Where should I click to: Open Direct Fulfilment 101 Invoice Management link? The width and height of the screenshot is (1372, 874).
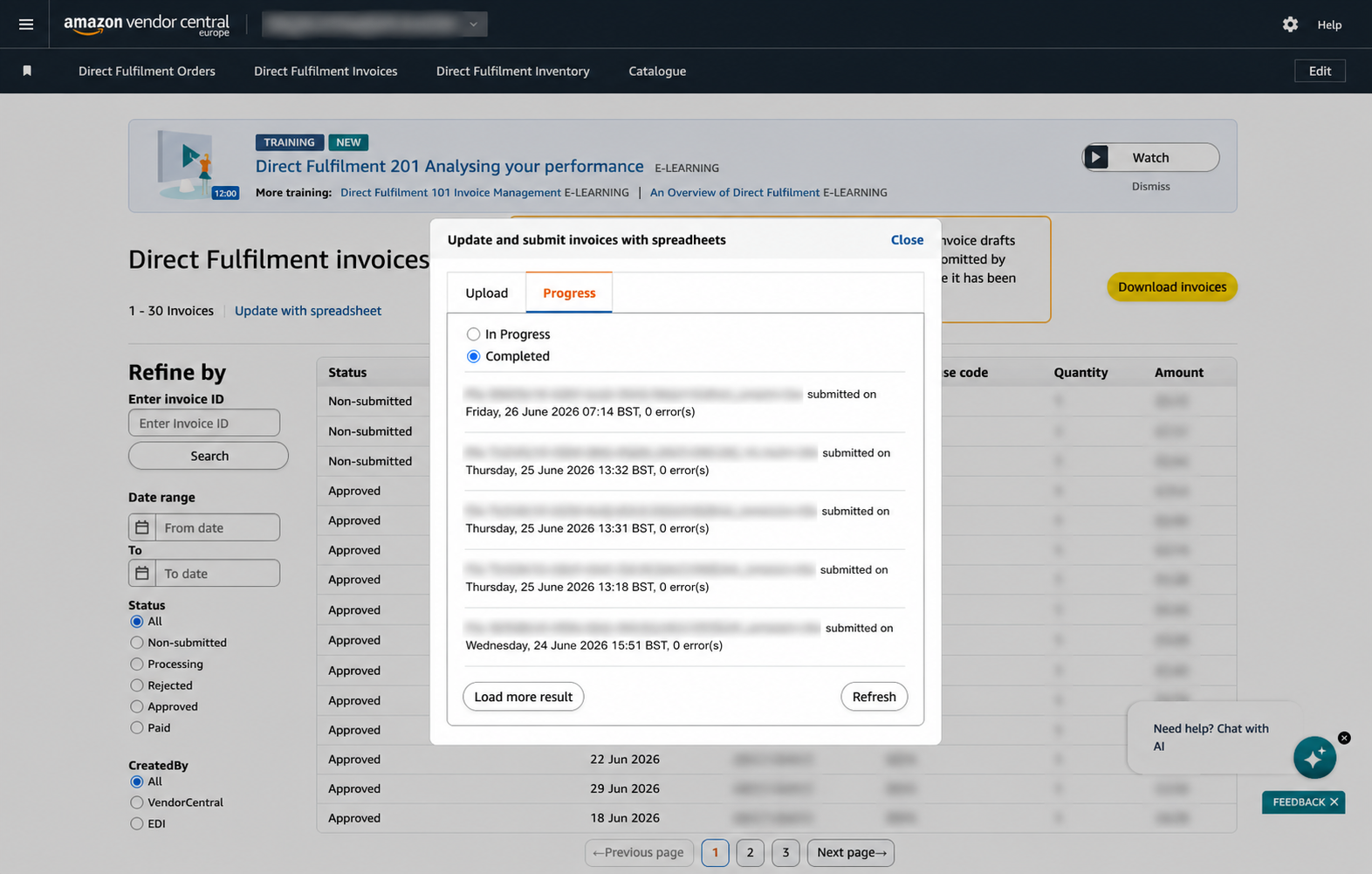coord(450,192)
